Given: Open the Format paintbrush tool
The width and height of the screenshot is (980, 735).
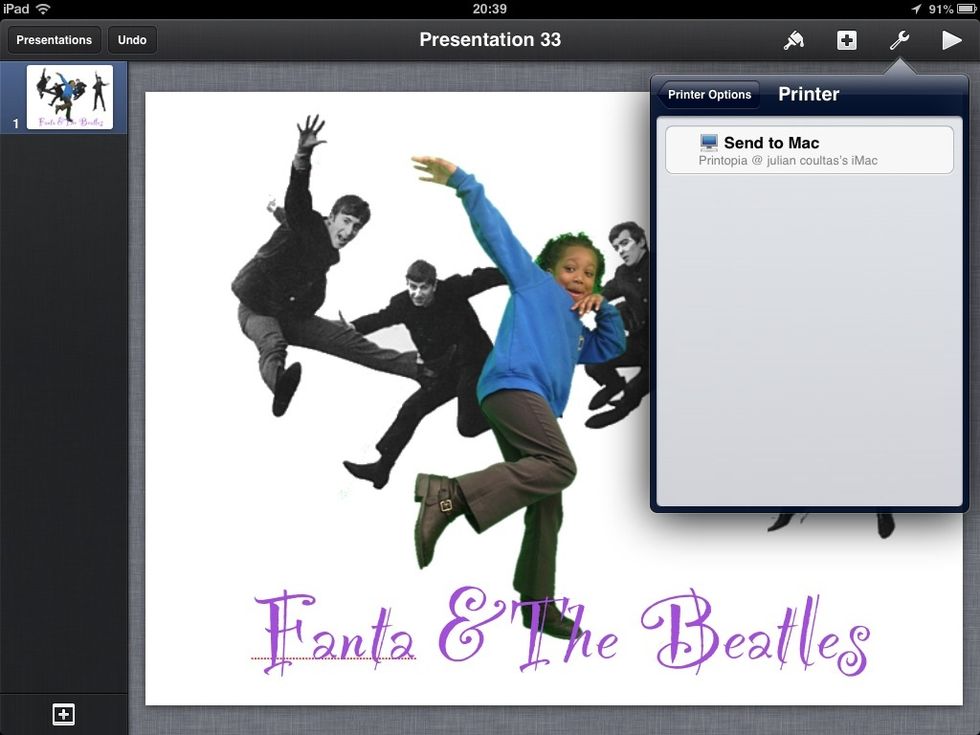Looking at the screenshot, I should (x=793, y=40).
